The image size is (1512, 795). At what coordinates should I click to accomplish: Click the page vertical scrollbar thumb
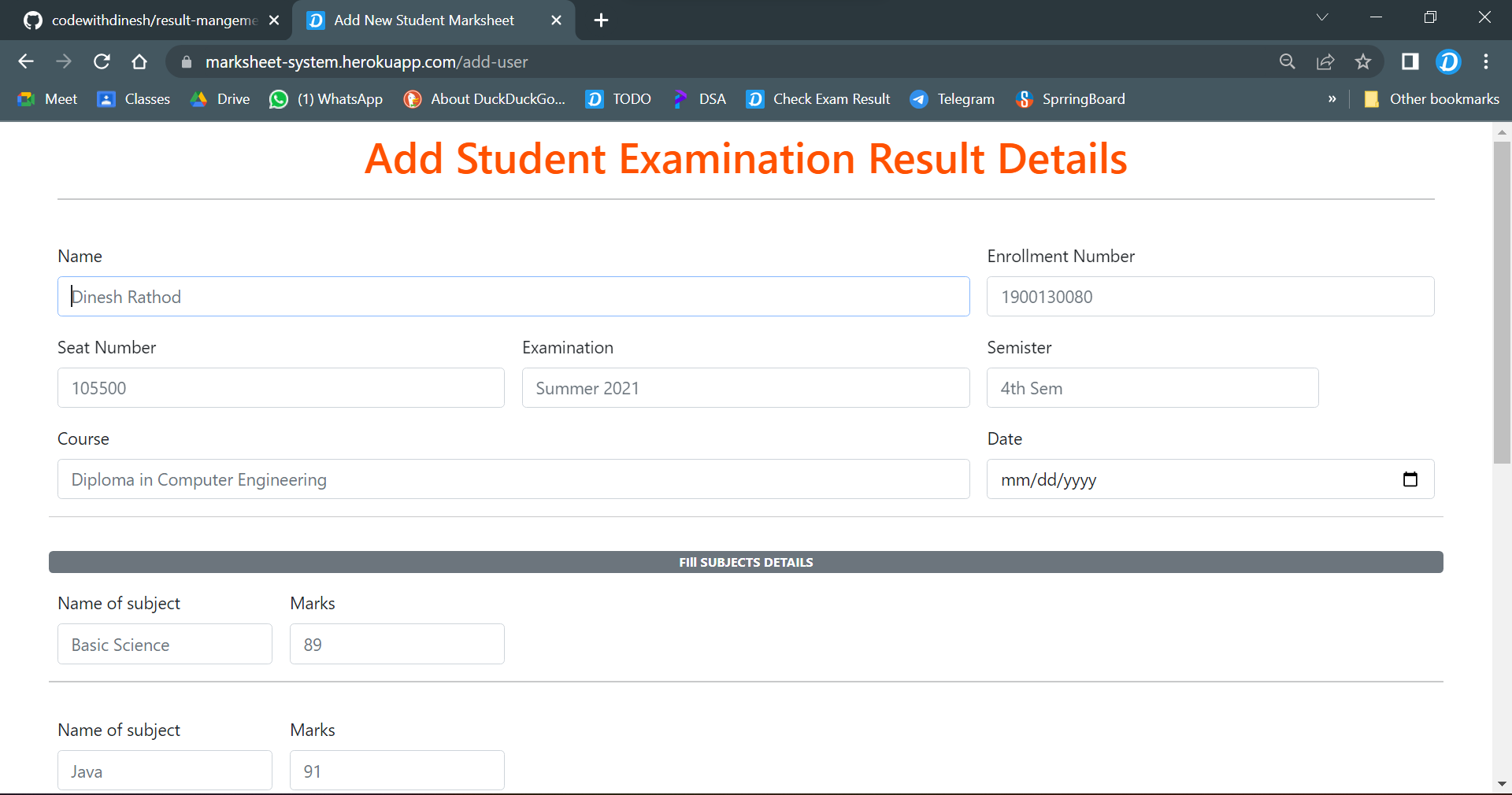pyautogui.click(x=1502, y=303)
